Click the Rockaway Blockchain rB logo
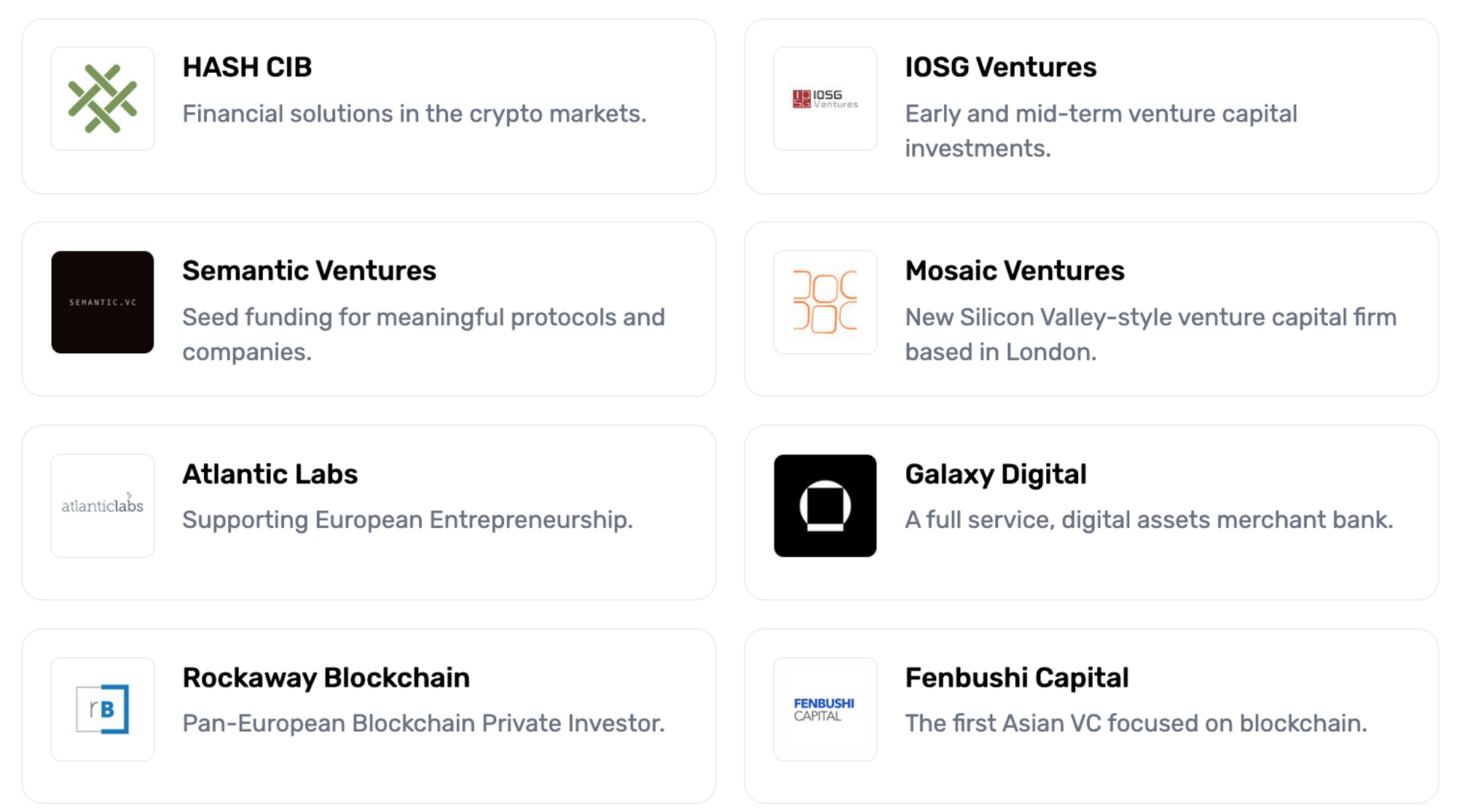The width and height of the screenshot is (1457, 812). pos(102,709)
